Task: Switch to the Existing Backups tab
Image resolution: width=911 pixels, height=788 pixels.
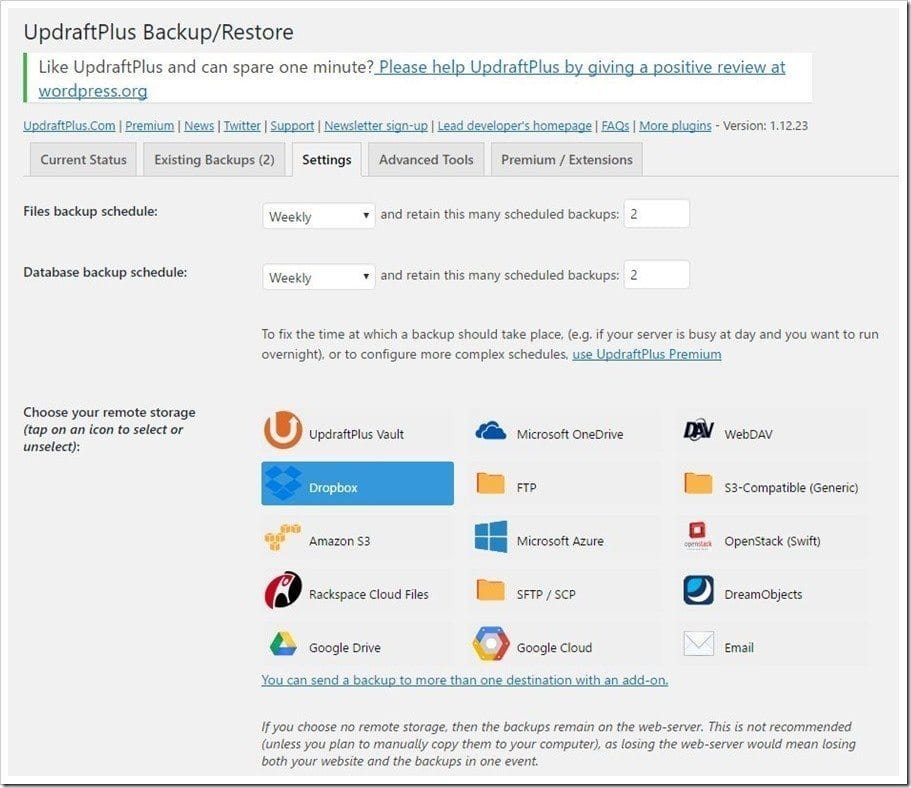Action: coord(213,159)
